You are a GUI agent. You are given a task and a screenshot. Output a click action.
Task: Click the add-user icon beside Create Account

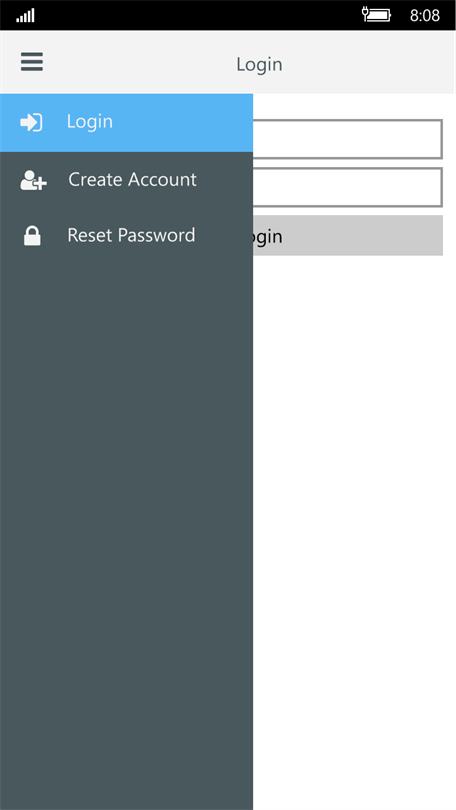tap(34, 180)
